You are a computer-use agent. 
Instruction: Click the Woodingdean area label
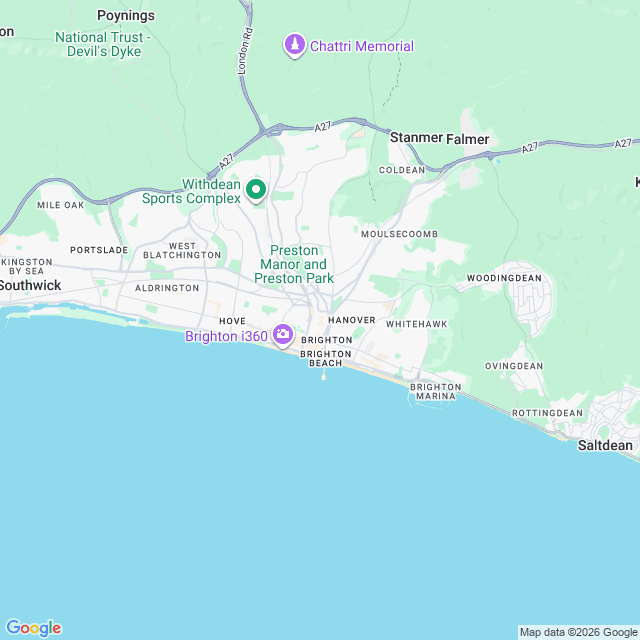(x=504, y=278)
